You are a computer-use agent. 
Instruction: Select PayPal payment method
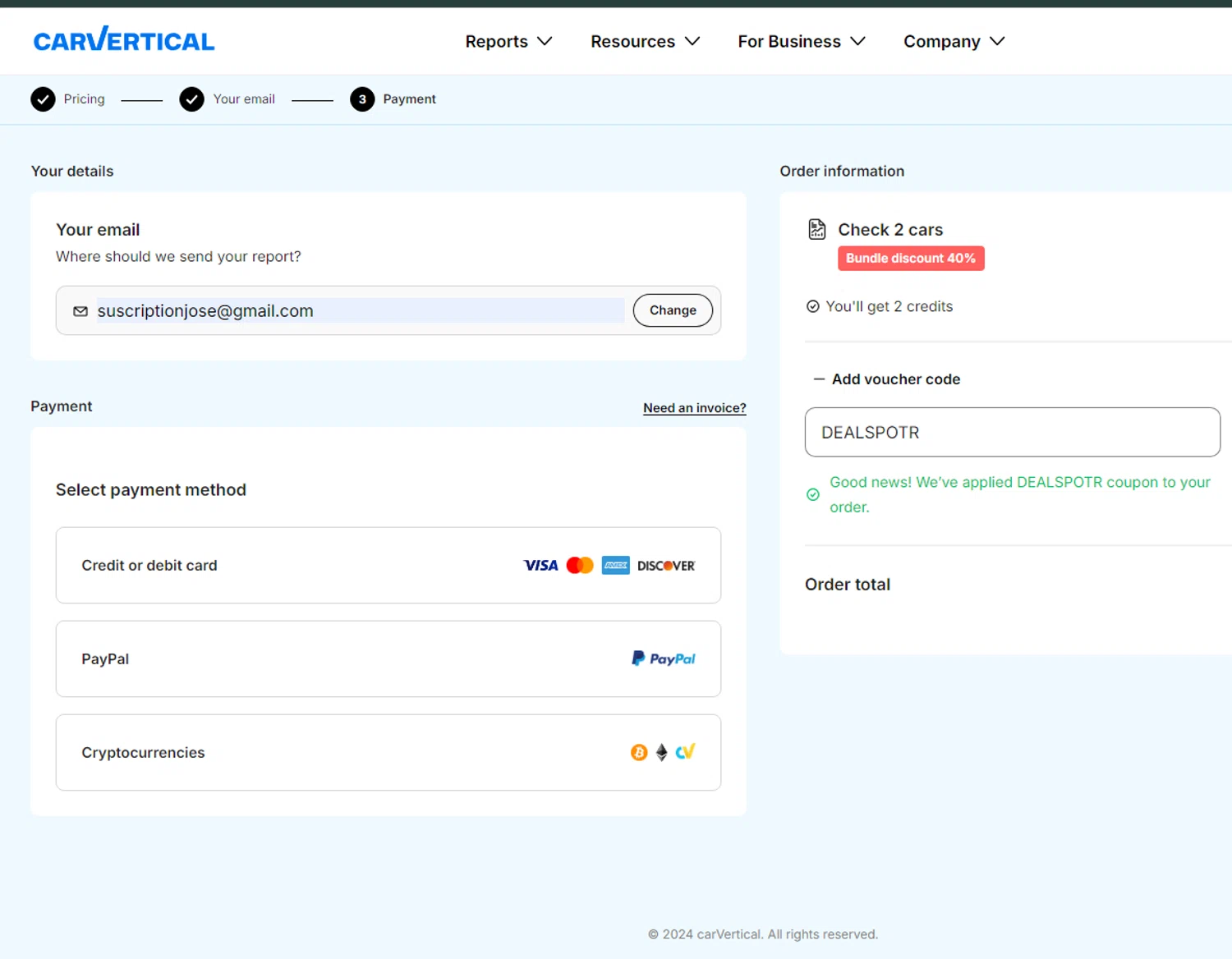click(x=388, y=658)
